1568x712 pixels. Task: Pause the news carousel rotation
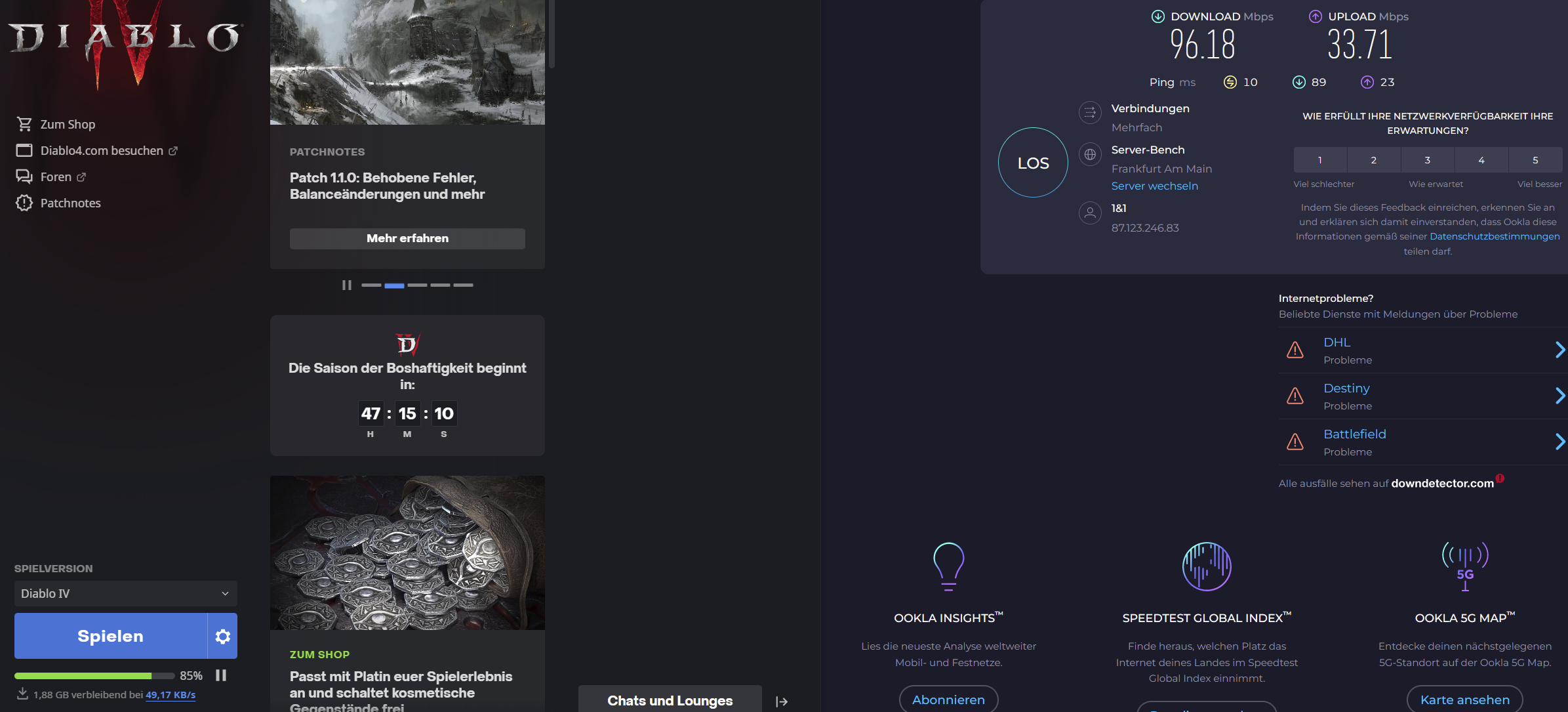(x=346, y=285)
